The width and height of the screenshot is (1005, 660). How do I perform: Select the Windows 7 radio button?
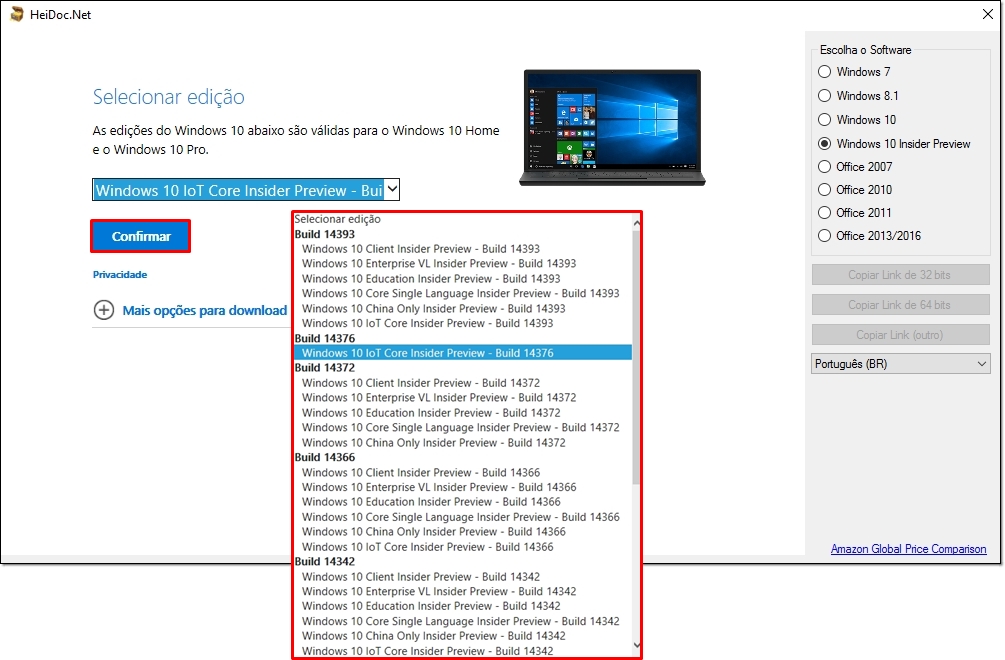pyautogui.click(x=825, y=72)
